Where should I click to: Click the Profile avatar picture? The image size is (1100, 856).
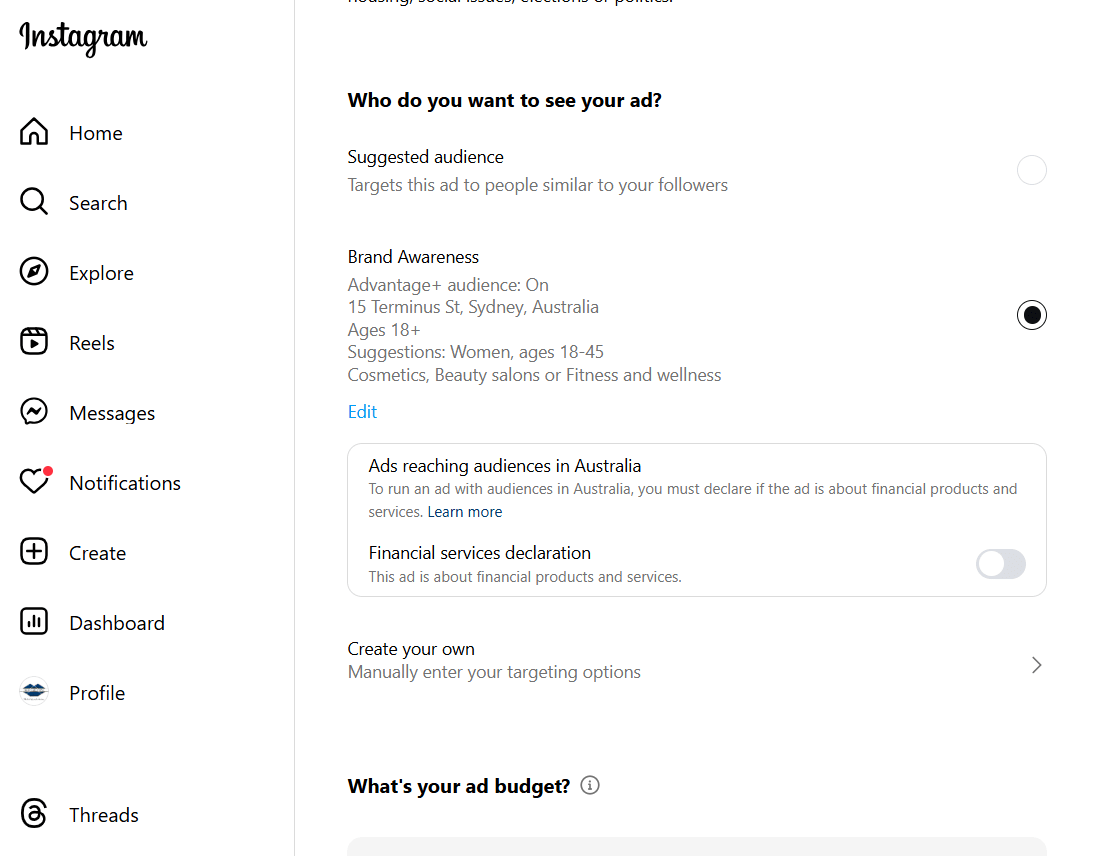(34, 692)
